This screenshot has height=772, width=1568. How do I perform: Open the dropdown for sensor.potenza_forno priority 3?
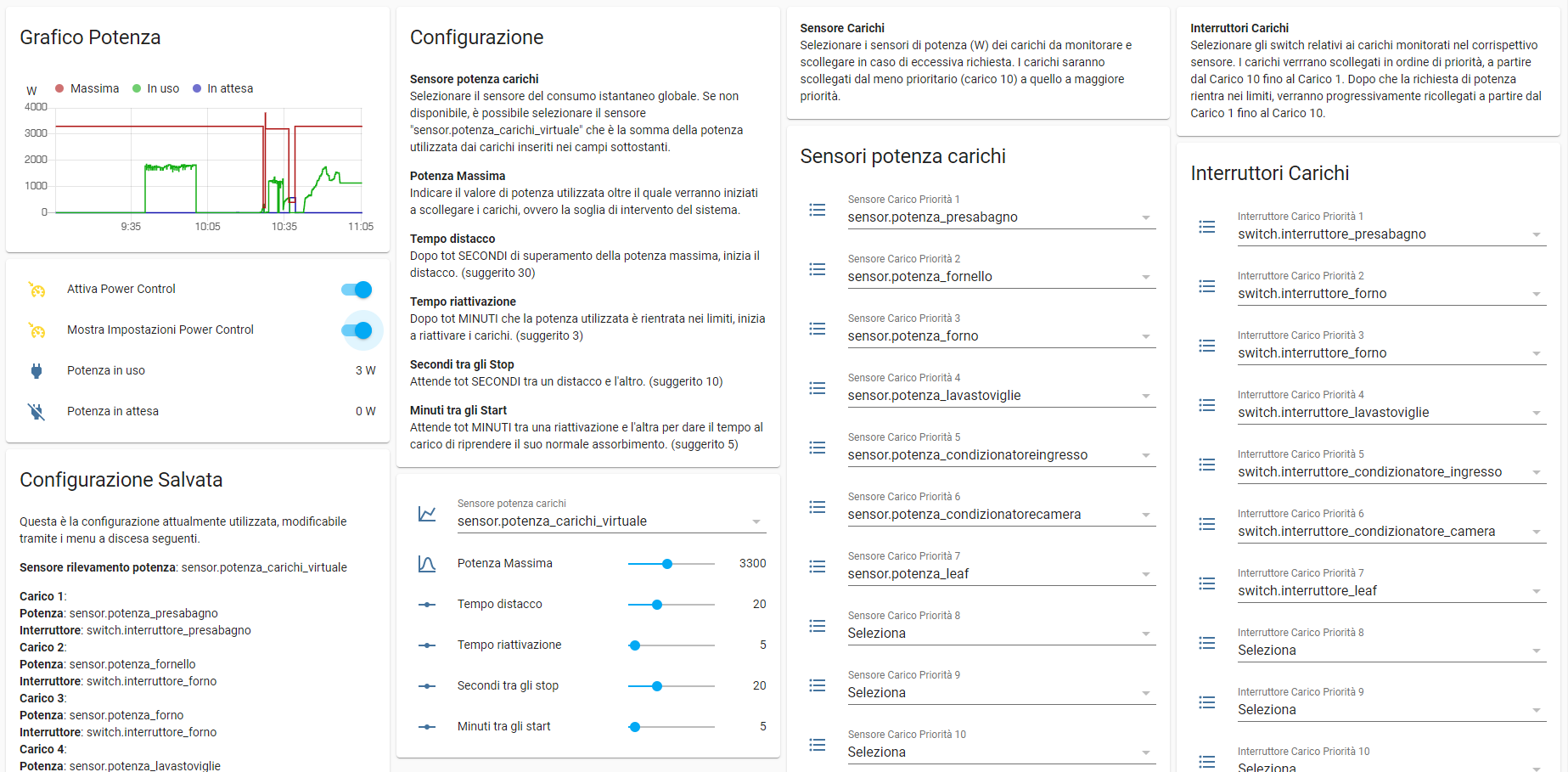[x=1146, y=336]
